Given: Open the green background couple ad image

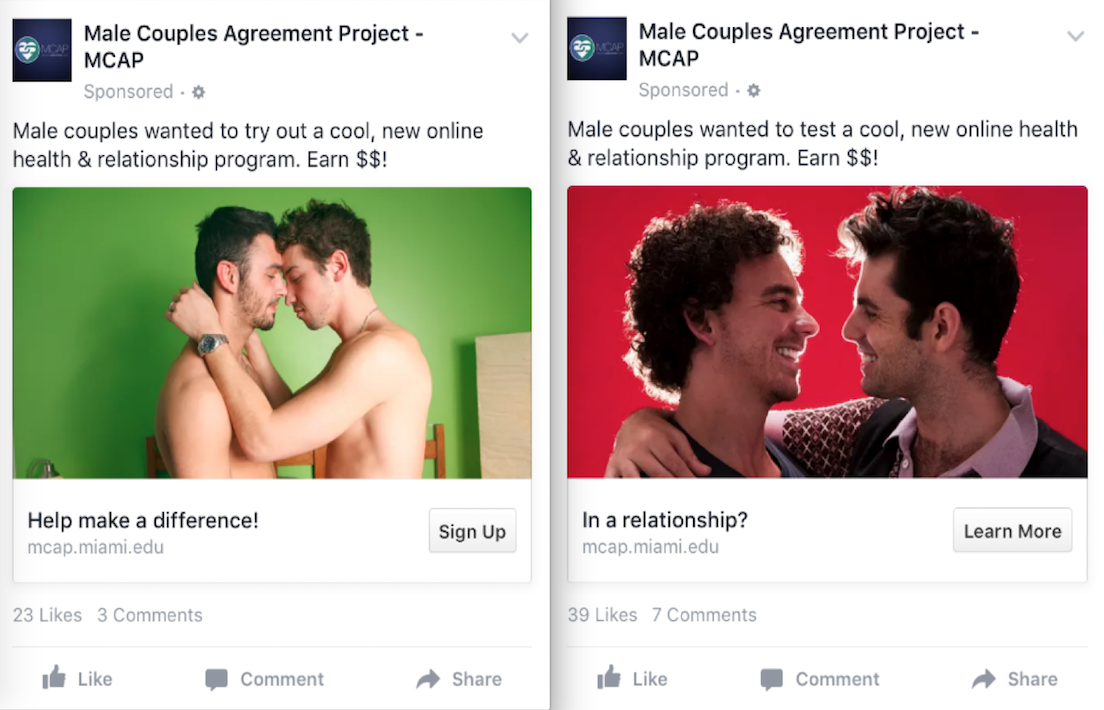Looking at the screenshot, I should coord(272,333).
